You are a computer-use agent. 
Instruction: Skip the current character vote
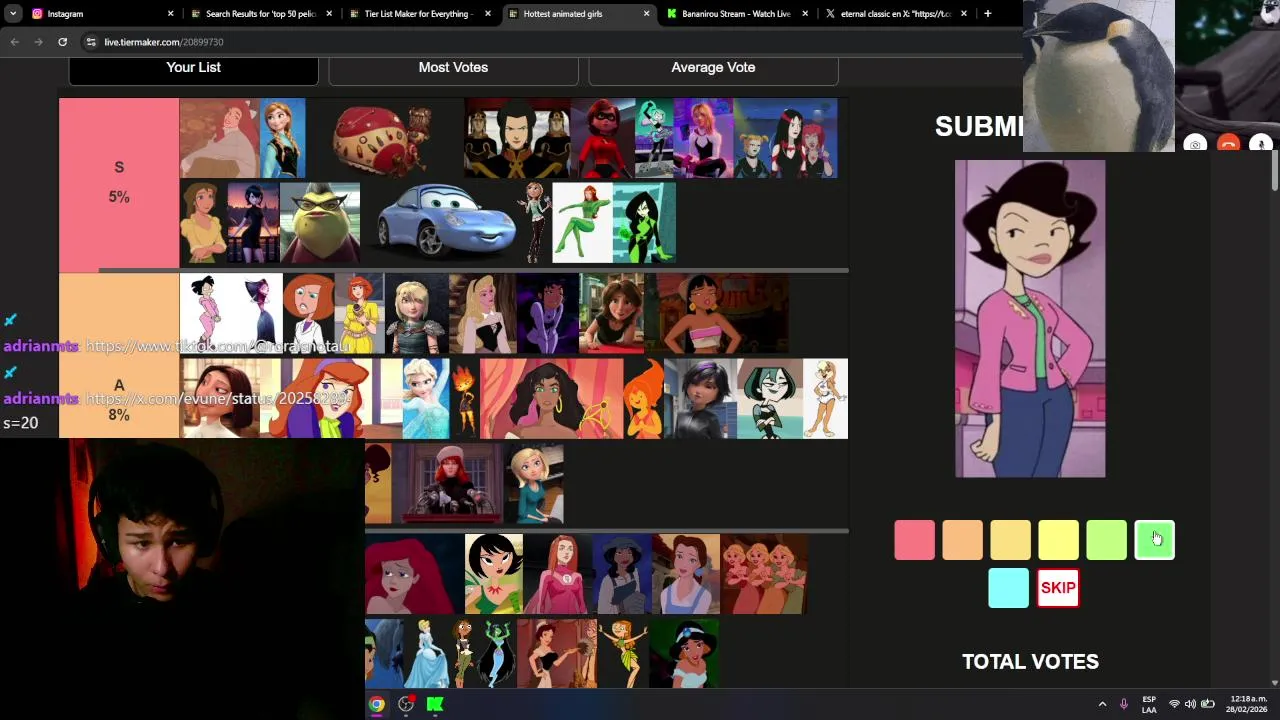(x=1058, y=588)
